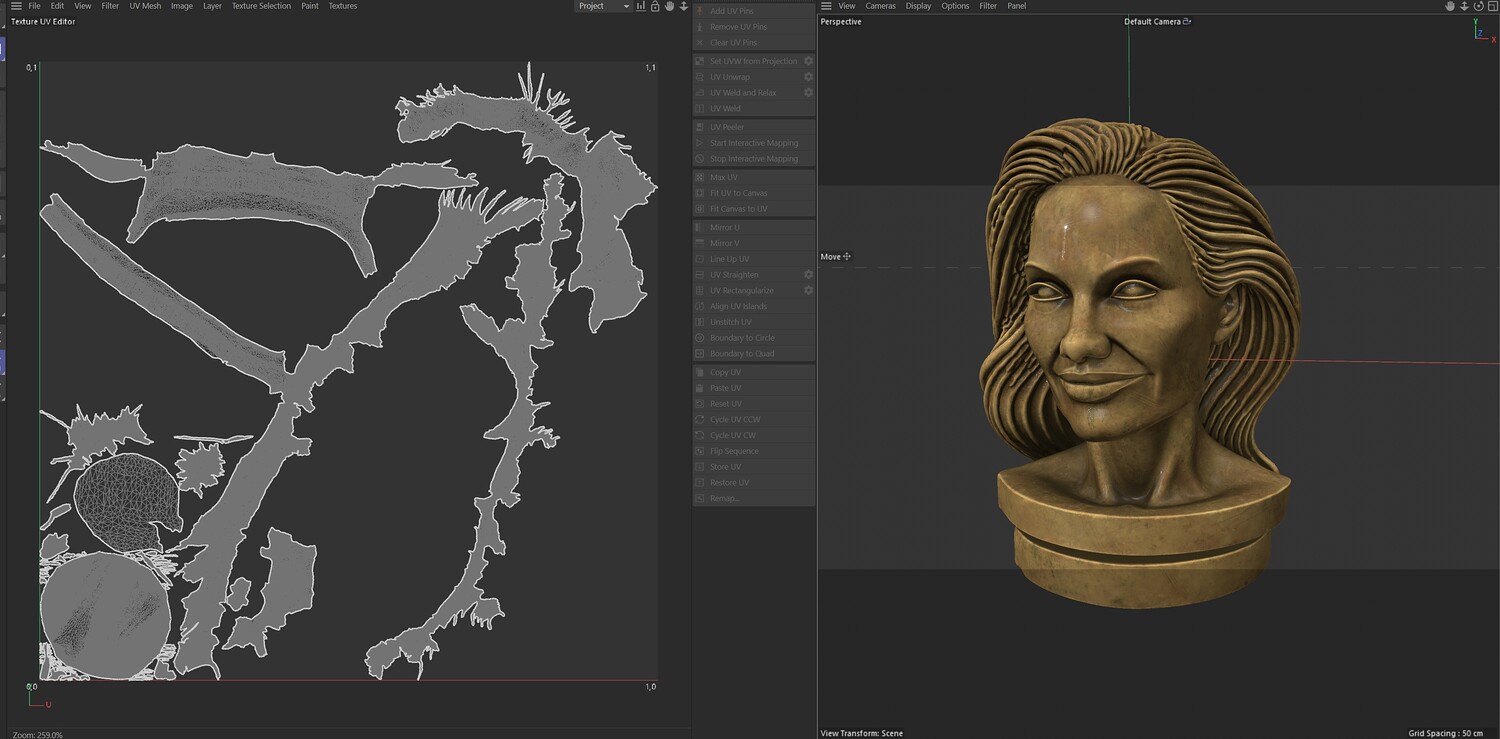Click the orbit rotate icon in the 3D viewport header

(x=1478, y=6)
